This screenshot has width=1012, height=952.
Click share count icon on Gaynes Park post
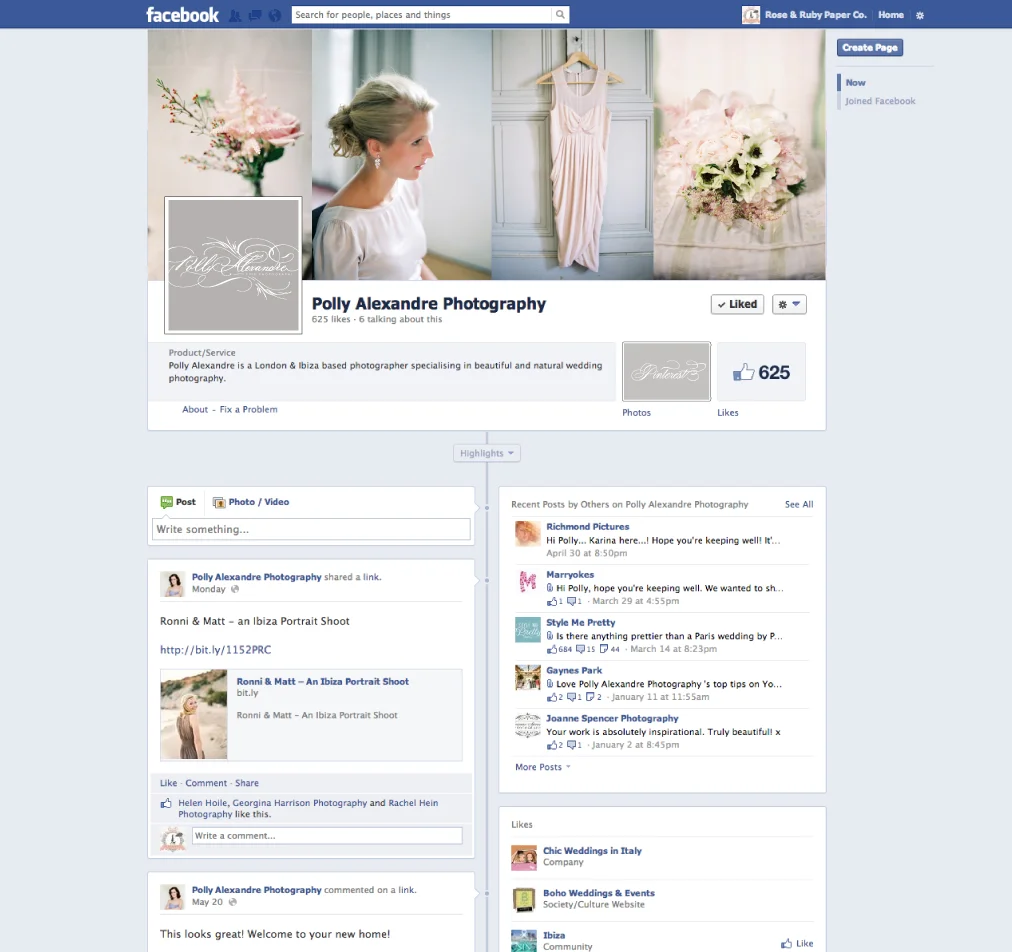pos(590,697)
